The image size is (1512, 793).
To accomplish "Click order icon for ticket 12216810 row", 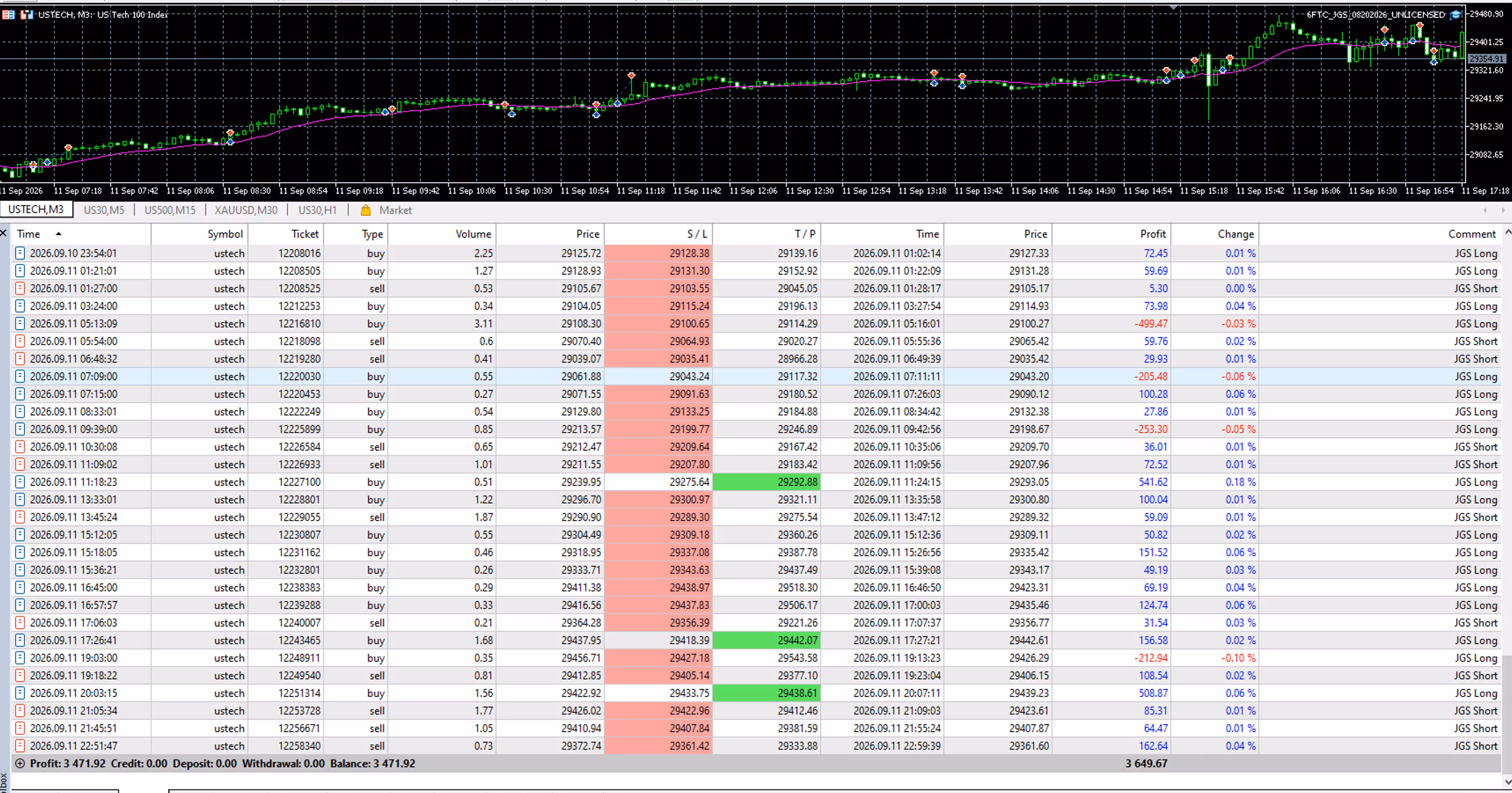I will click(20, 323).
